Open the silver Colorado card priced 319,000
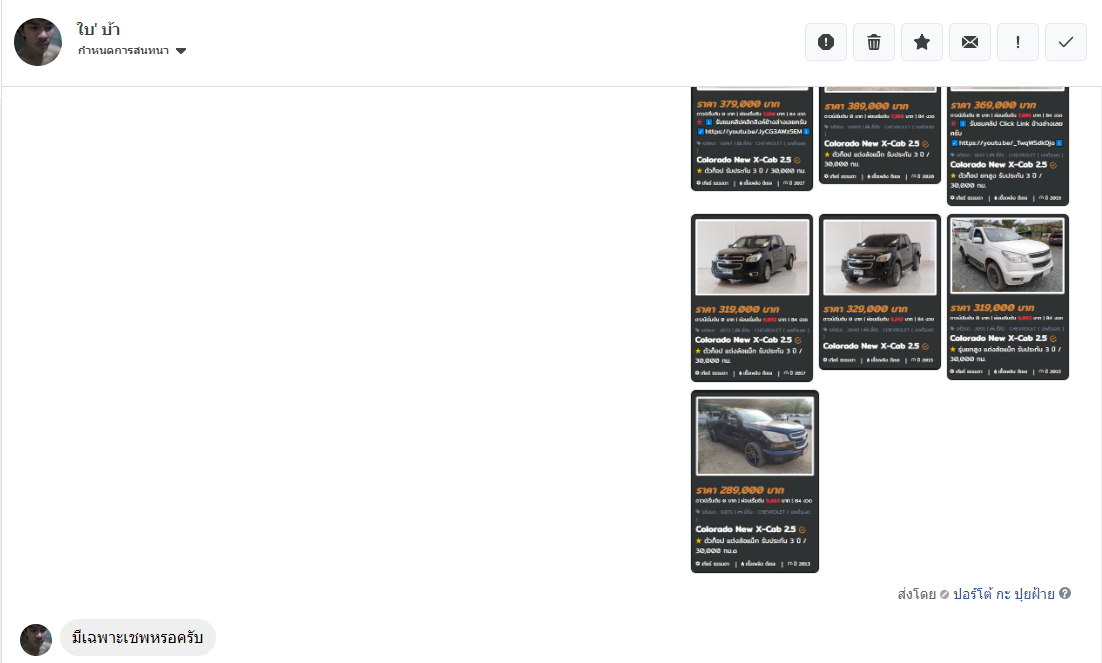1102x663 pixels. click(x=1008, y=297)
